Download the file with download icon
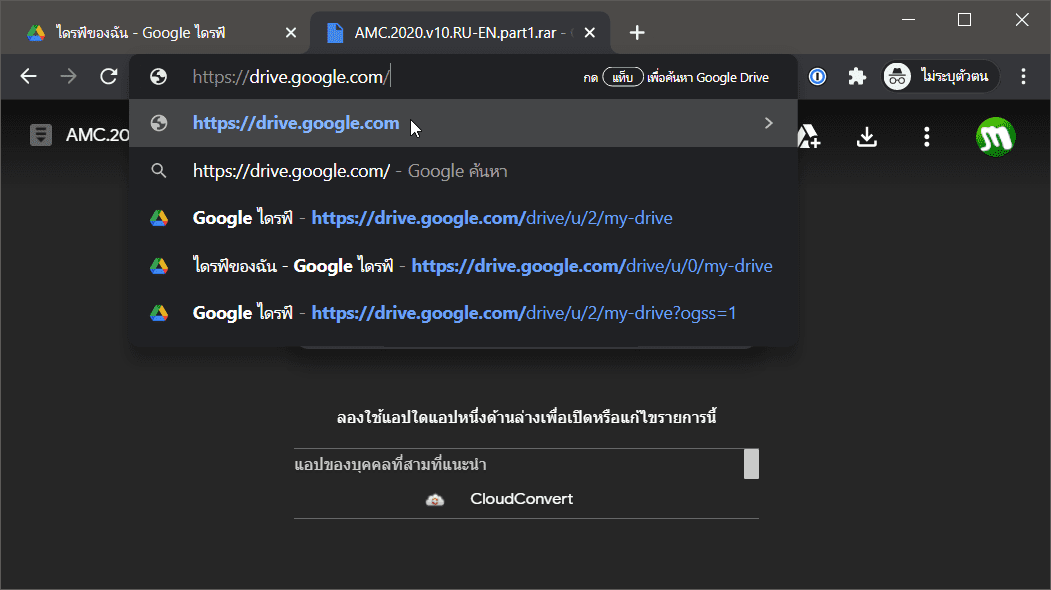1051x590 pixels. click(867, 137)
